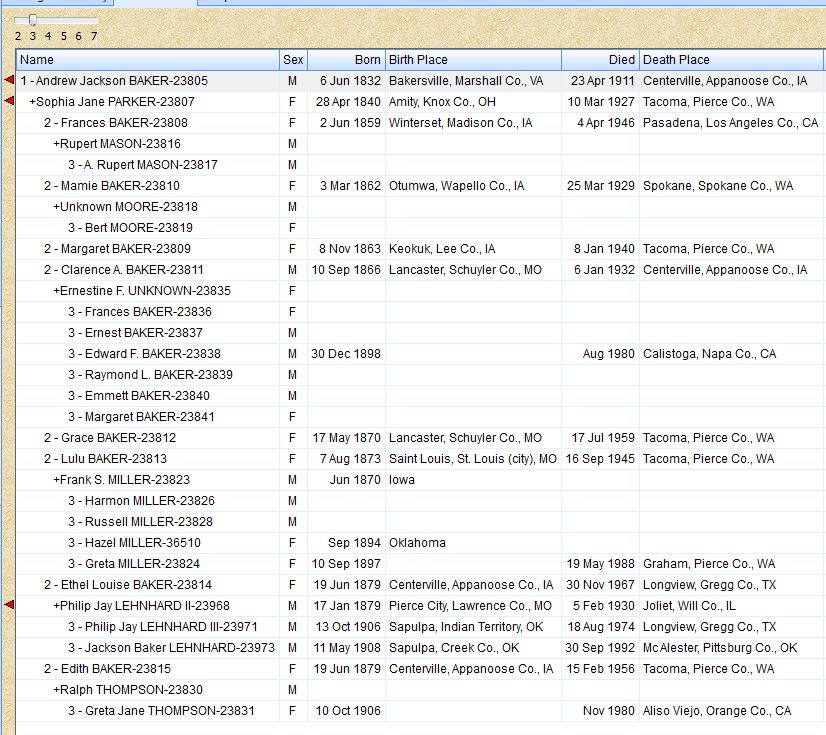Click birth place Keokuk, Lee Co., IA
The width and height of the screenshot is (826, 735).
tap(442, 249)
